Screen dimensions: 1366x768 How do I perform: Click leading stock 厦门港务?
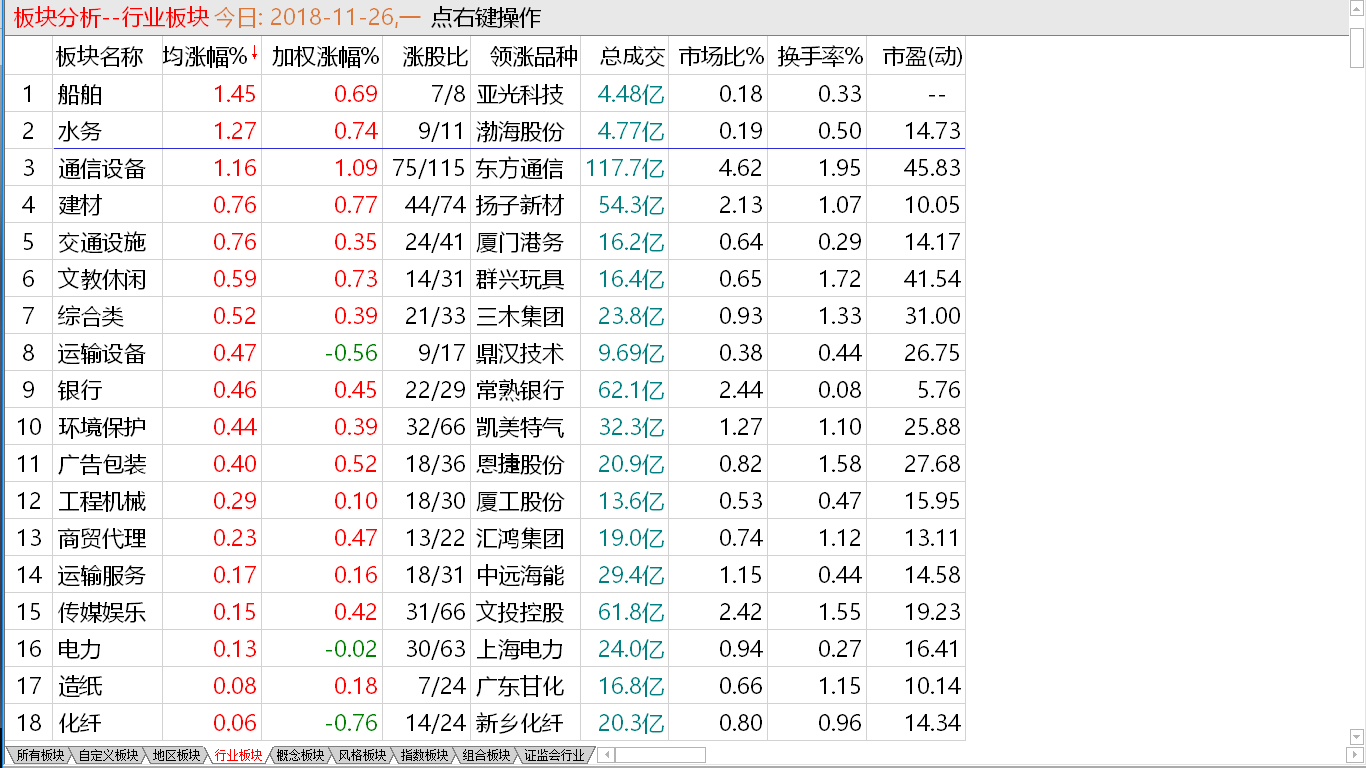[520, 242]
